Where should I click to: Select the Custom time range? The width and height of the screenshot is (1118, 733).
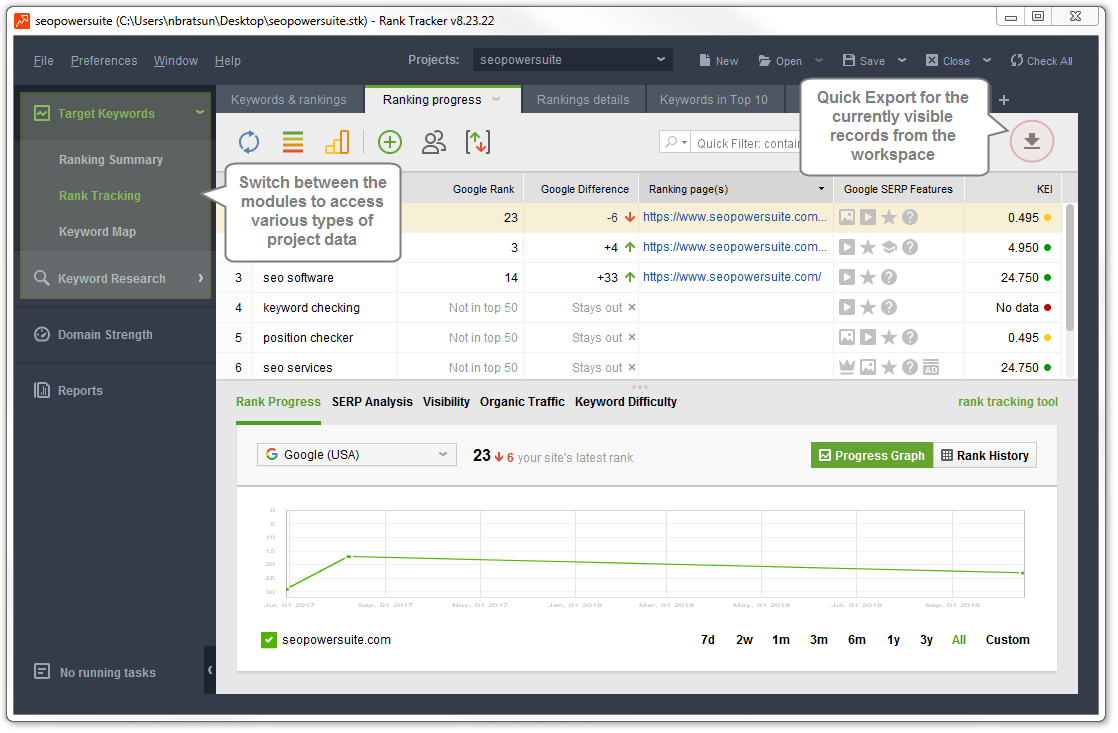[x=1007, y=640]
